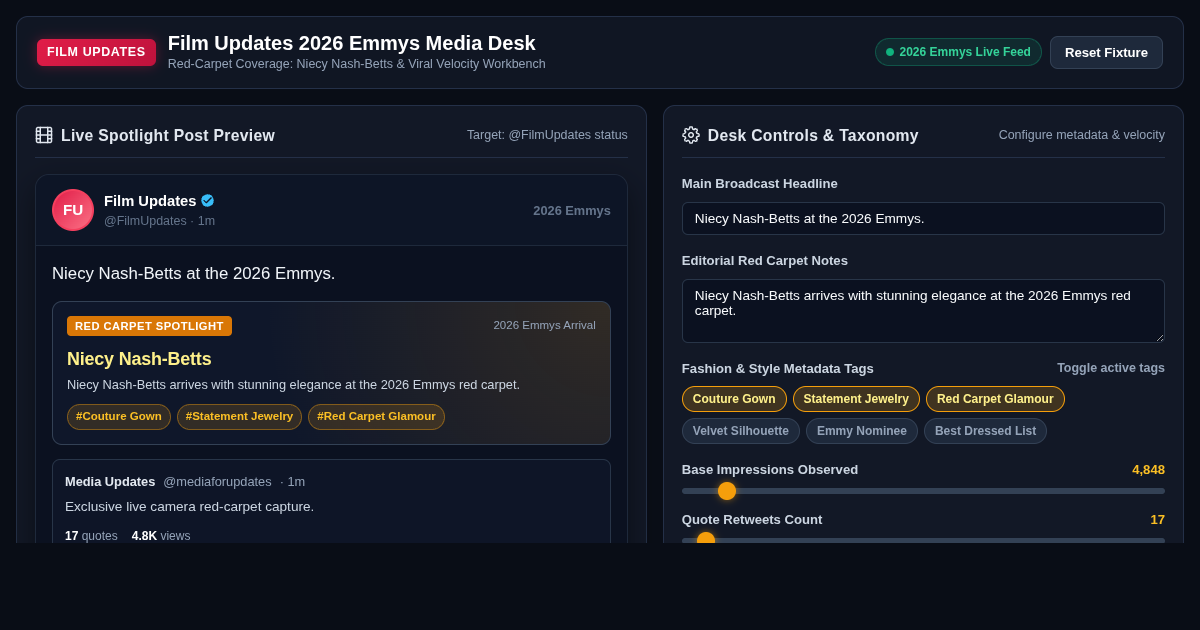The height and width of the screenshot is (630, 1200).
Task: Click the Editorial Red Carpet Notes textarea
Action: click(923, 311)
